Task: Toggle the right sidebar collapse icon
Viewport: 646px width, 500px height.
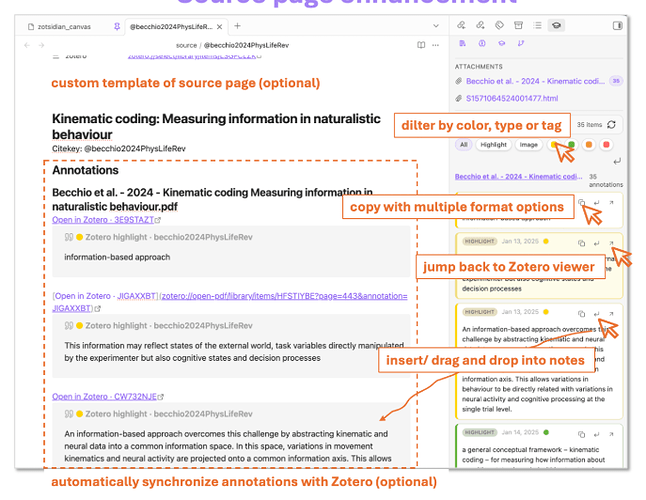Action: point(617,26)
